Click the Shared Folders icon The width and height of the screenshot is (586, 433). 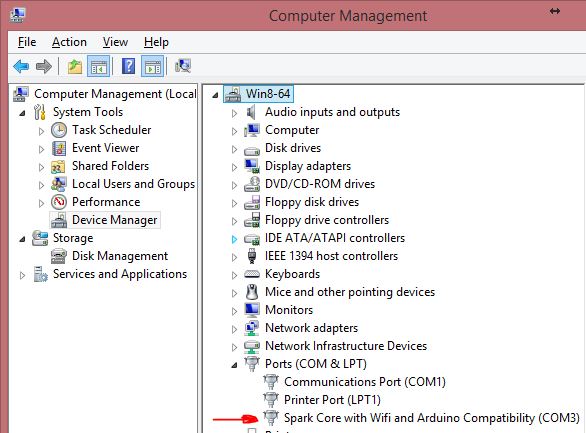click(x=58, y=166)
